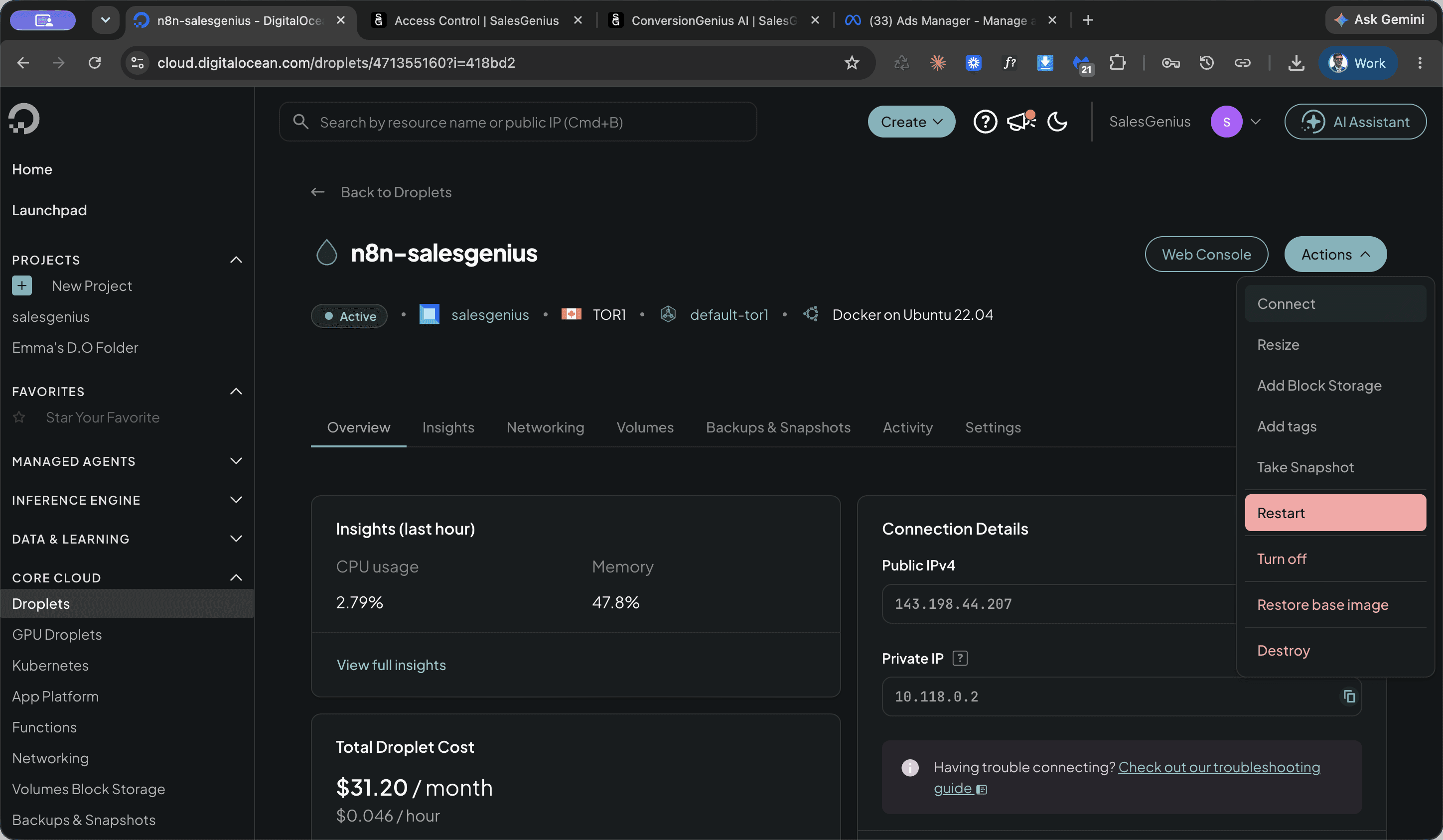Switch to the Insights tab
Screen dimensions: 1443x840
tap(448, 427)
